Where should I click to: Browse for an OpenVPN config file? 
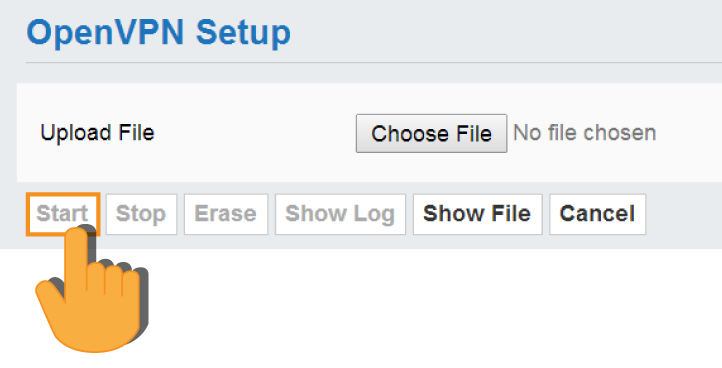[431, 134]
